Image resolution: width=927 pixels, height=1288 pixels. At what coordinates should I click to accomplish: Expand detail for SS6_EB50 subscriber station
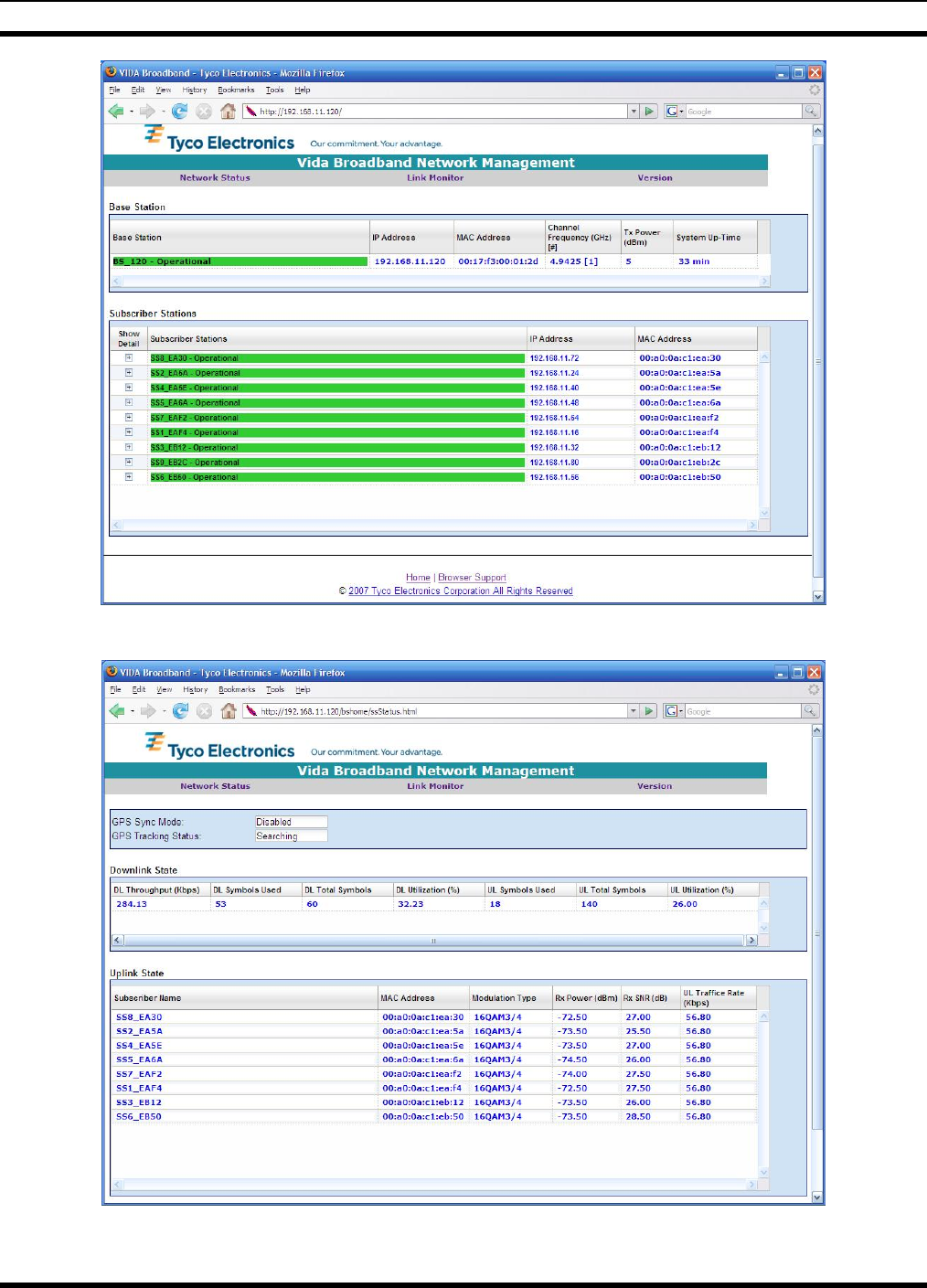click(129, 476)
